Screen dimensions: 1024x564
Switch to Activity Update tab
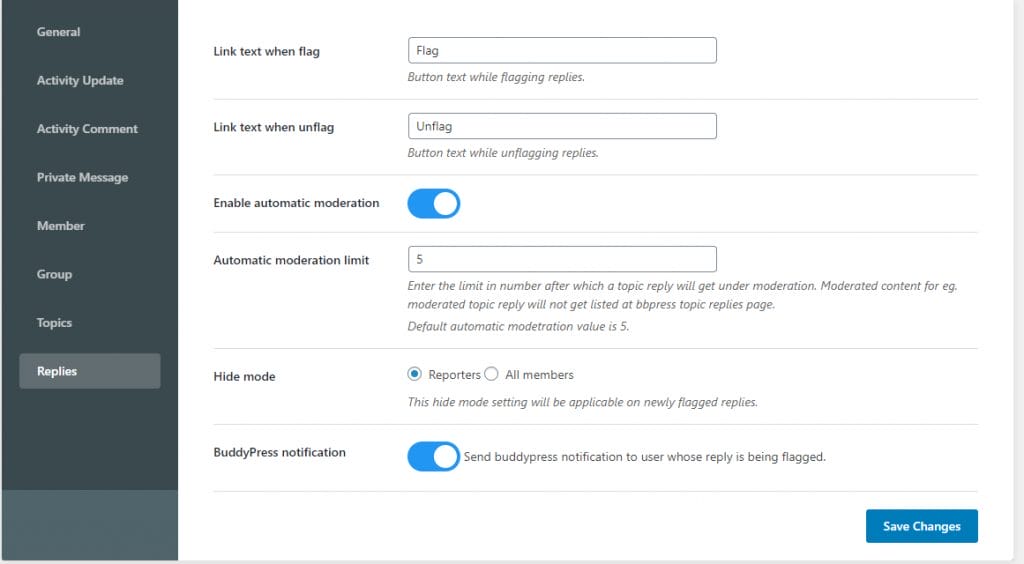coord(80,80)
